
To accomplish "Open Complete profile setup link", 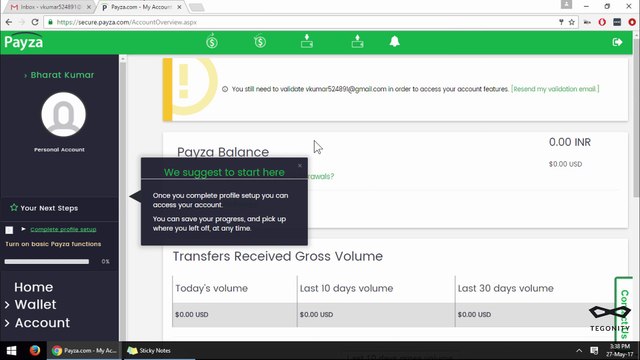I will click(63, 229).
